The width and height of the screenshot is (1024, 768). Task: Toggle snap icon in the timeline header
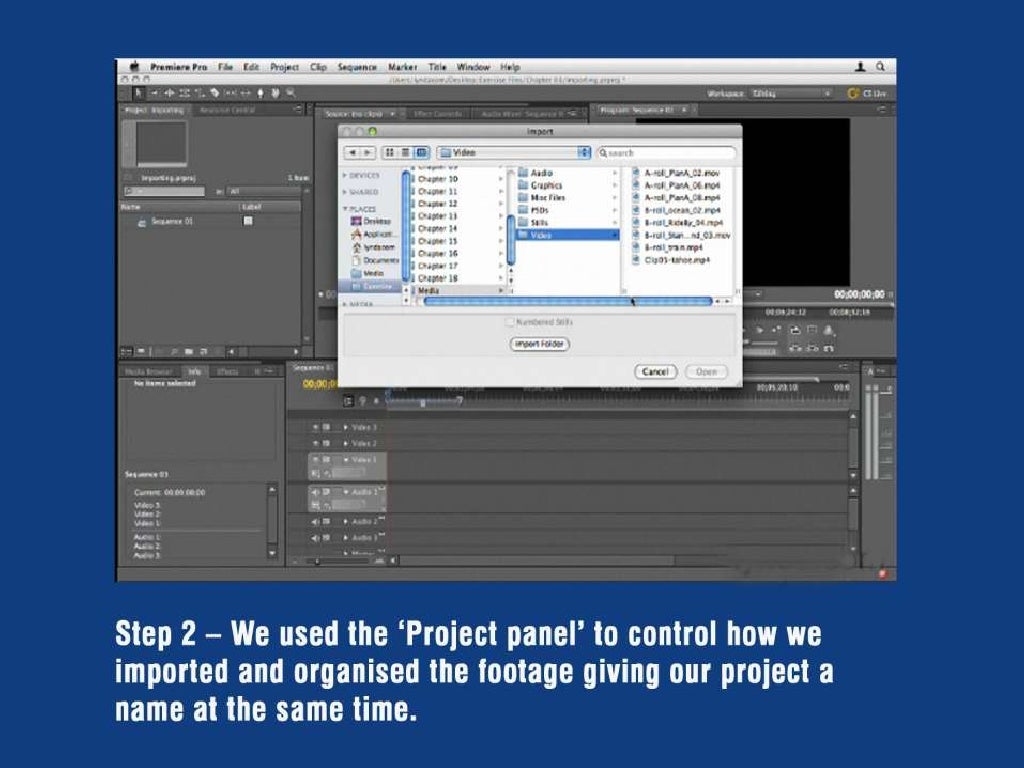[x=348, y=400]
